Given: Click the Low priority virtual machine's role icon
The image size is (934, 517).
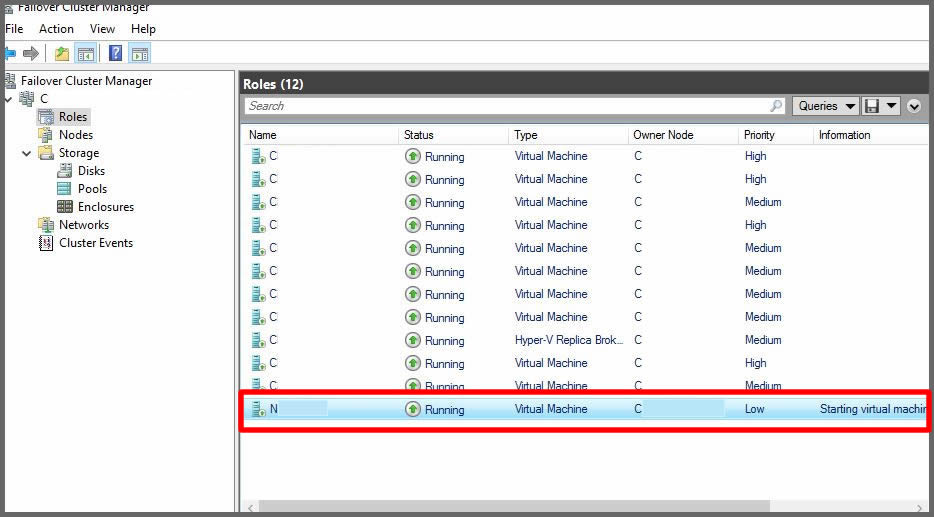Looking at the screenshot, I should 259,409.
